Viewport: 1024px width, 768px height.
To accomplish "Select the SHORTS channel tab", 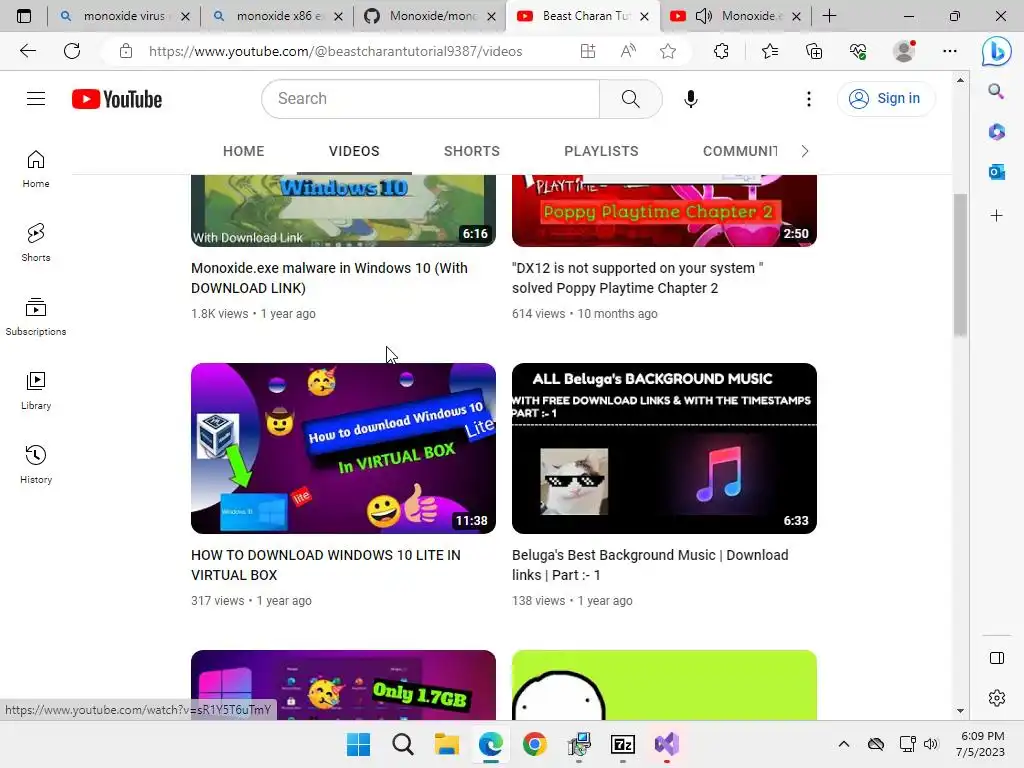I will click(472, 151).
